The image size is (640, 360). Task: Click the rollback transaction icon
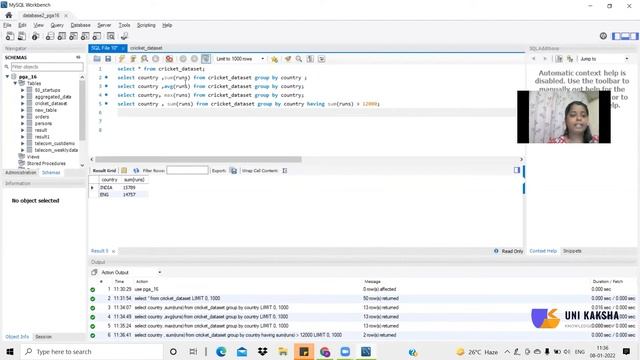coord(195,59)
